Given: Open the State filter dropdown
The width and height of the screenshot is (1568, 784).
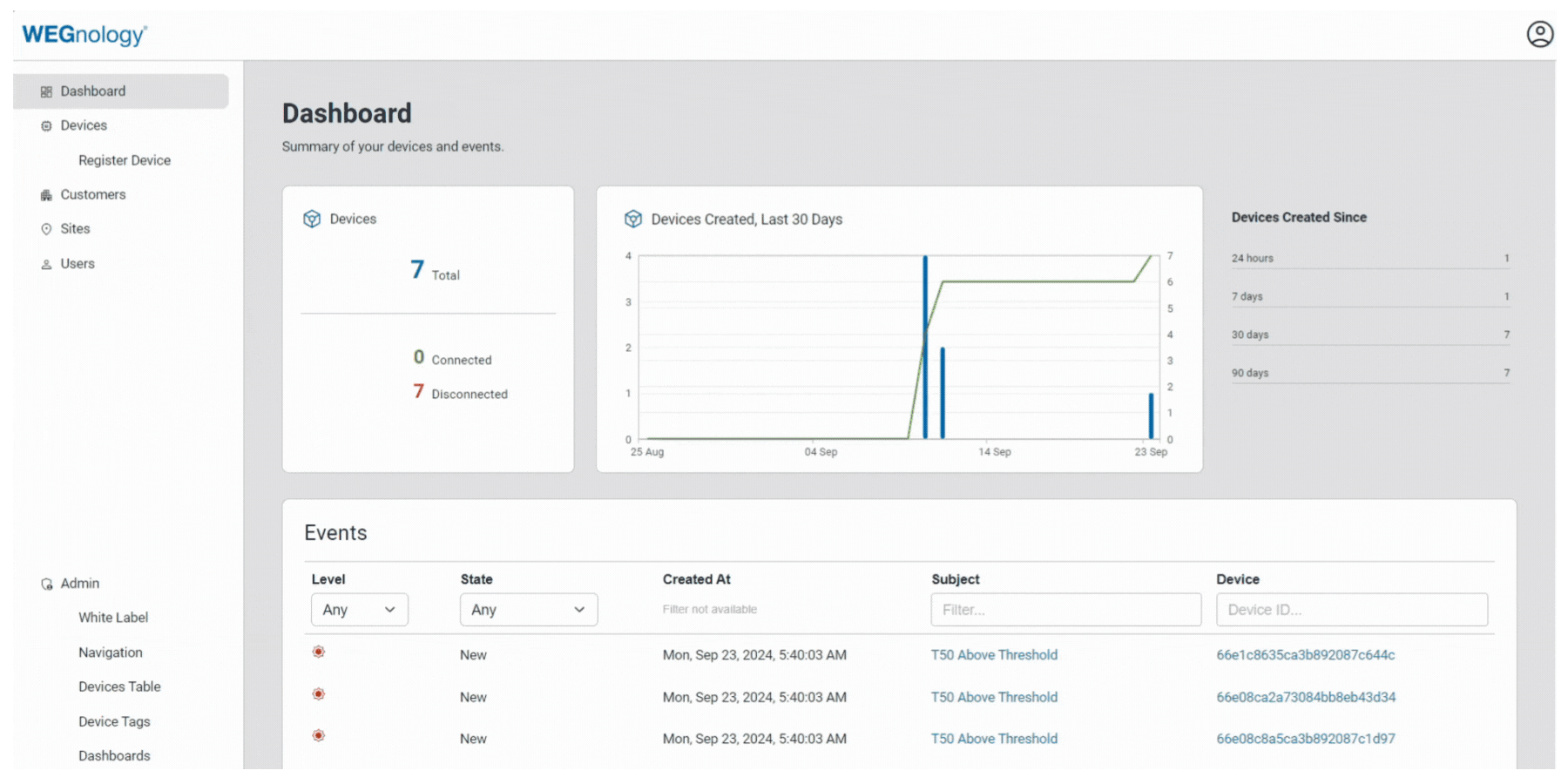Looking at the screenshot, I should coord(528,610).
